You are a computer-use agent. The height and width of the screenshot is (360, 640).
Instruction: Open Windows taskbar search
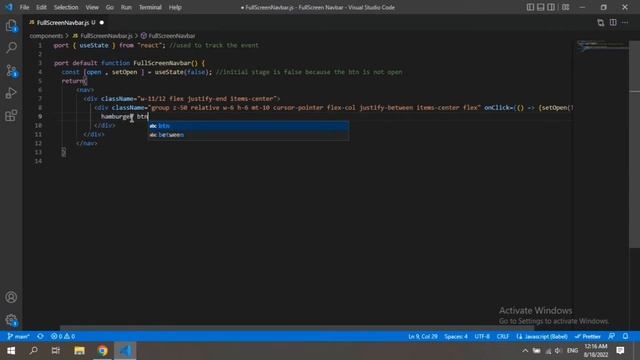[x=34, y=351]
